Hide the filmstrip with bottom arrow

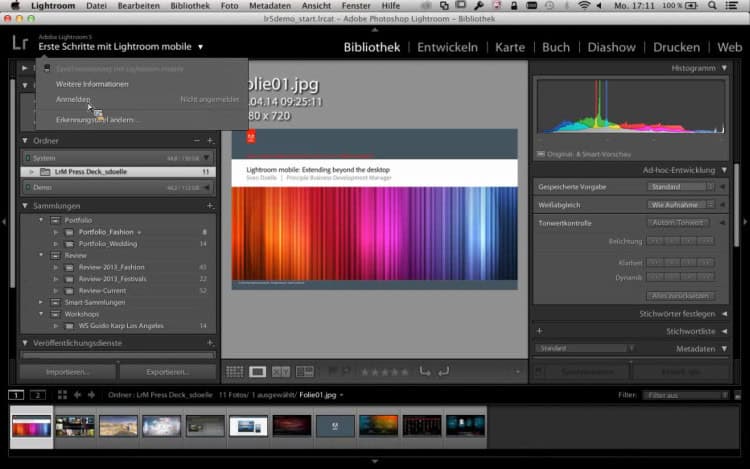[375, 461]
